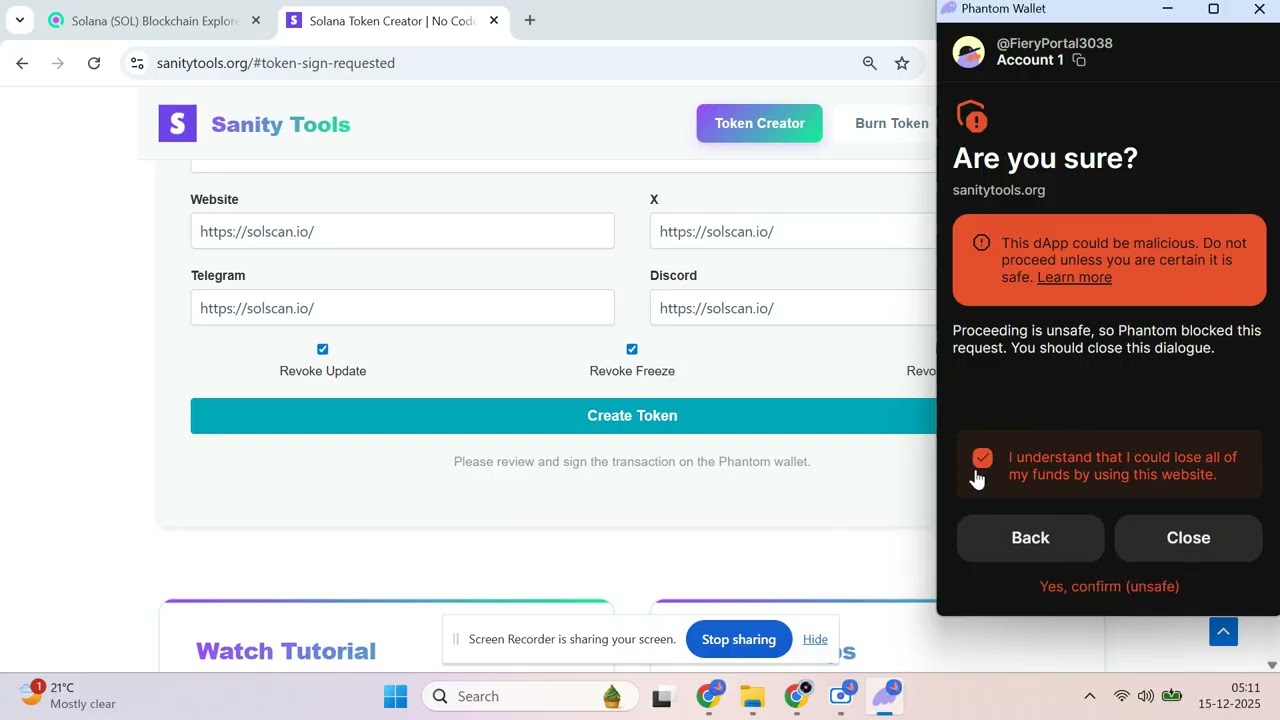Click the Back button in Phantom Wallet

coord(1030,538)
